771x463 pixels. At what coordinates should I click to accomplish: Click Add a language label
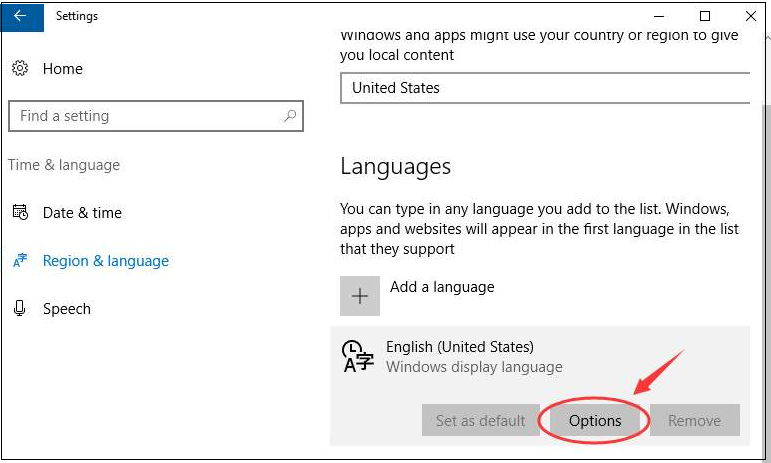coord(442,287)
